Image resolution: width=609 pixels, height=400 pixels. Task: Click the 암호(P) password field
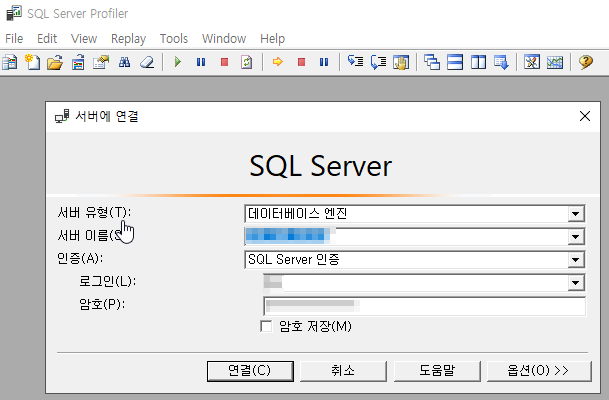click(x=424, y=306)
